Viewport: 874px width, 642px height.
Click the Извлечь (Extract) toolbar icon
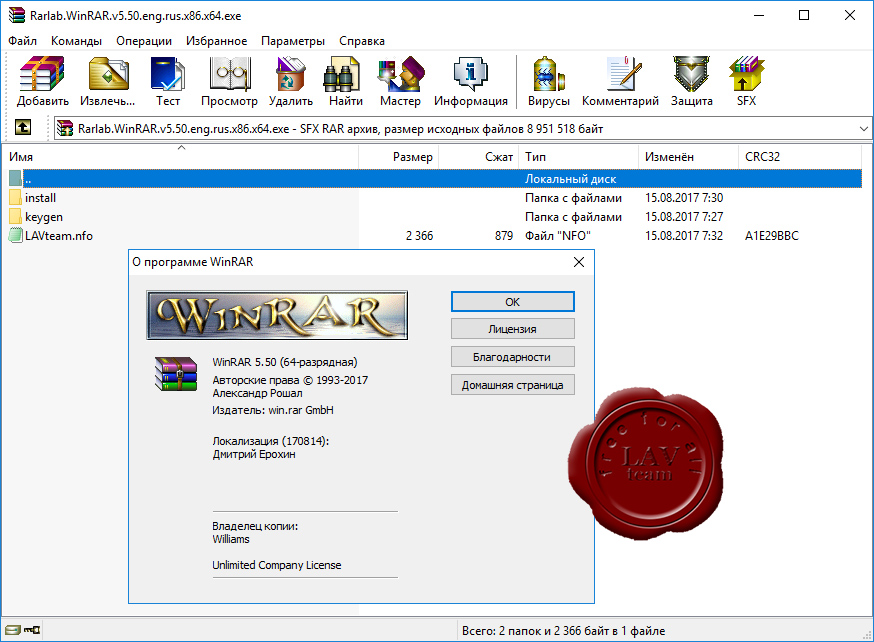pyautogui.click(x=108, y=81)
